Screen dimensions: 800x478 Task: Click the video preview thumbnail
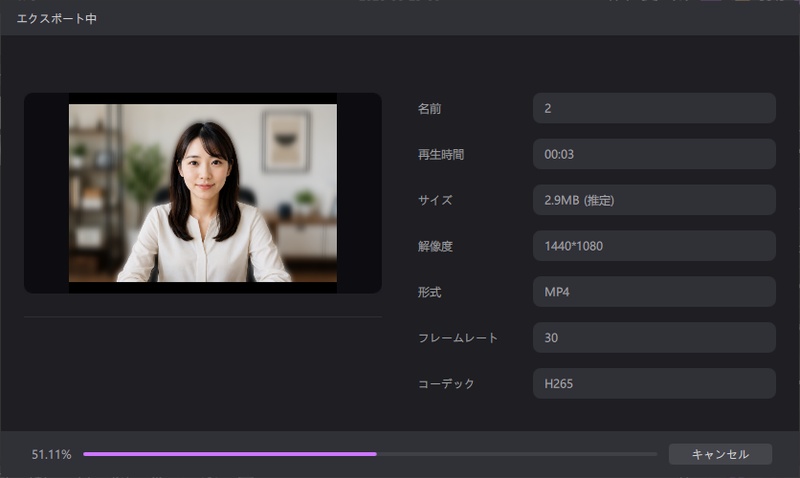(203, 193)
